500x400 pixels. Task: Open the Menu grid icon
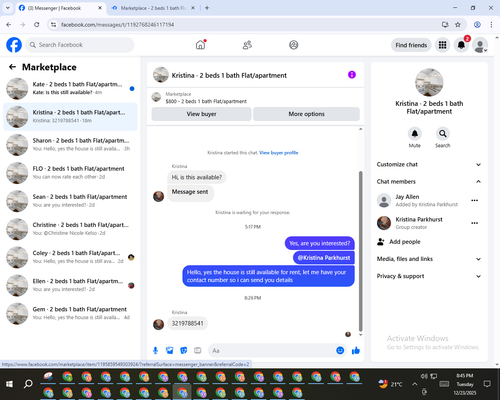pyautogui.click(x=442, y=45)
